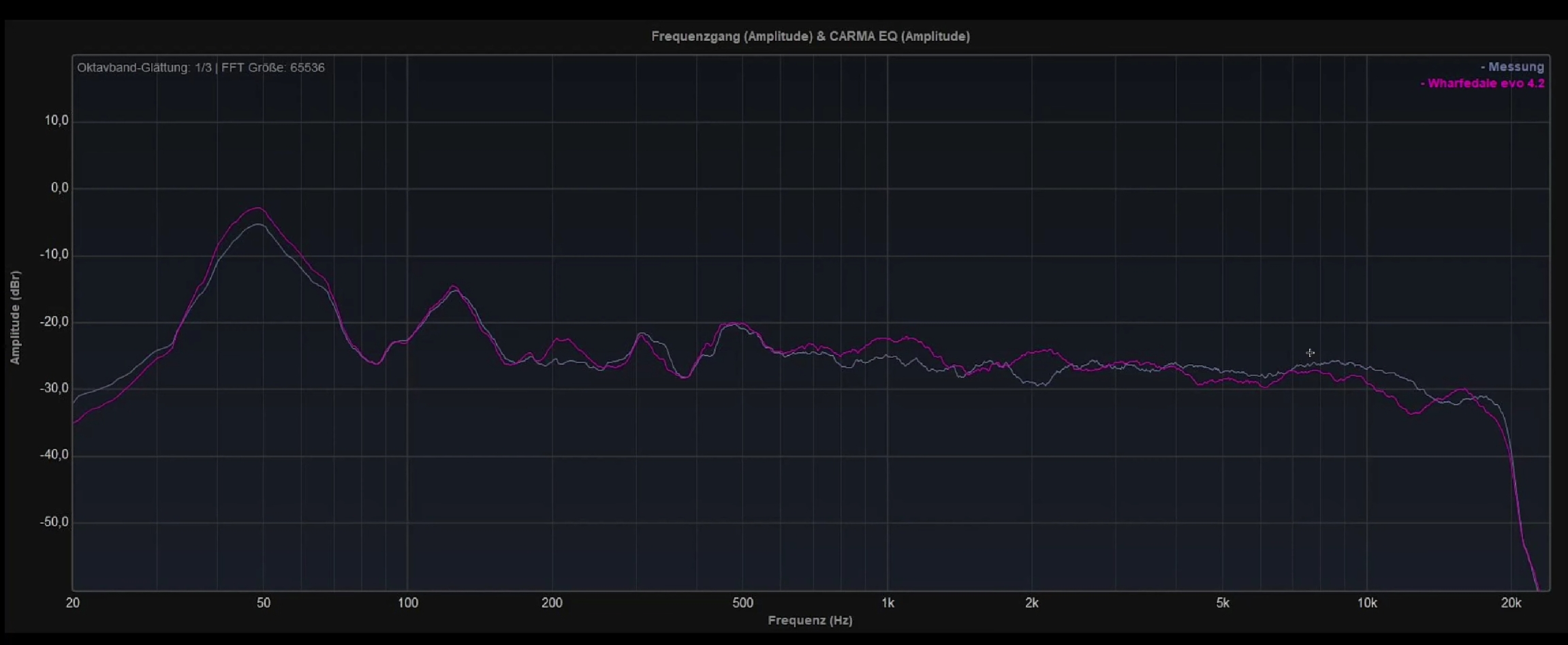Click the Wharfedale evo 4.2 legend entry
This screenshot has height=645, width=1568.
coord(1482,84)
